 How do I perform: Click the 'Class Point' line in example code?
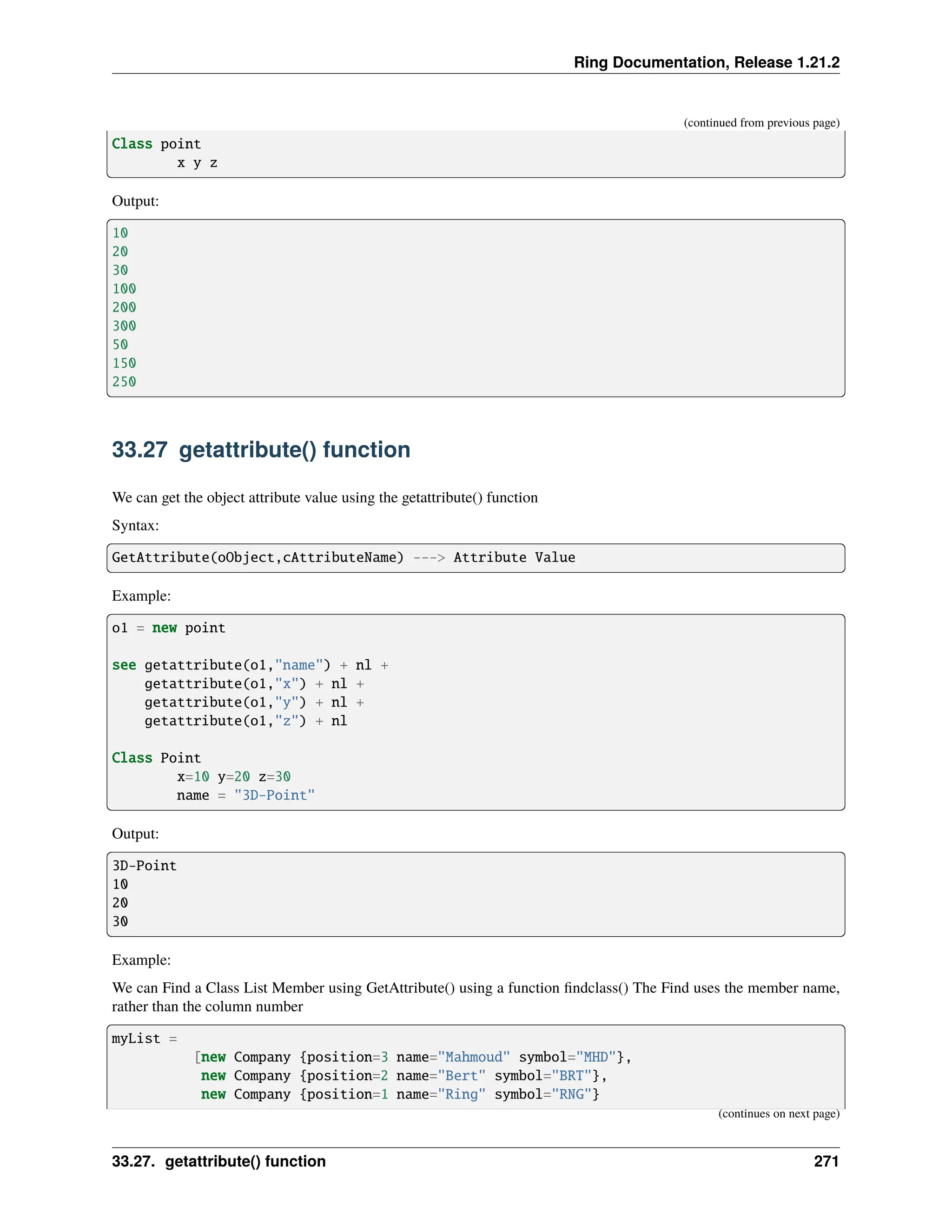pos(156,758)
